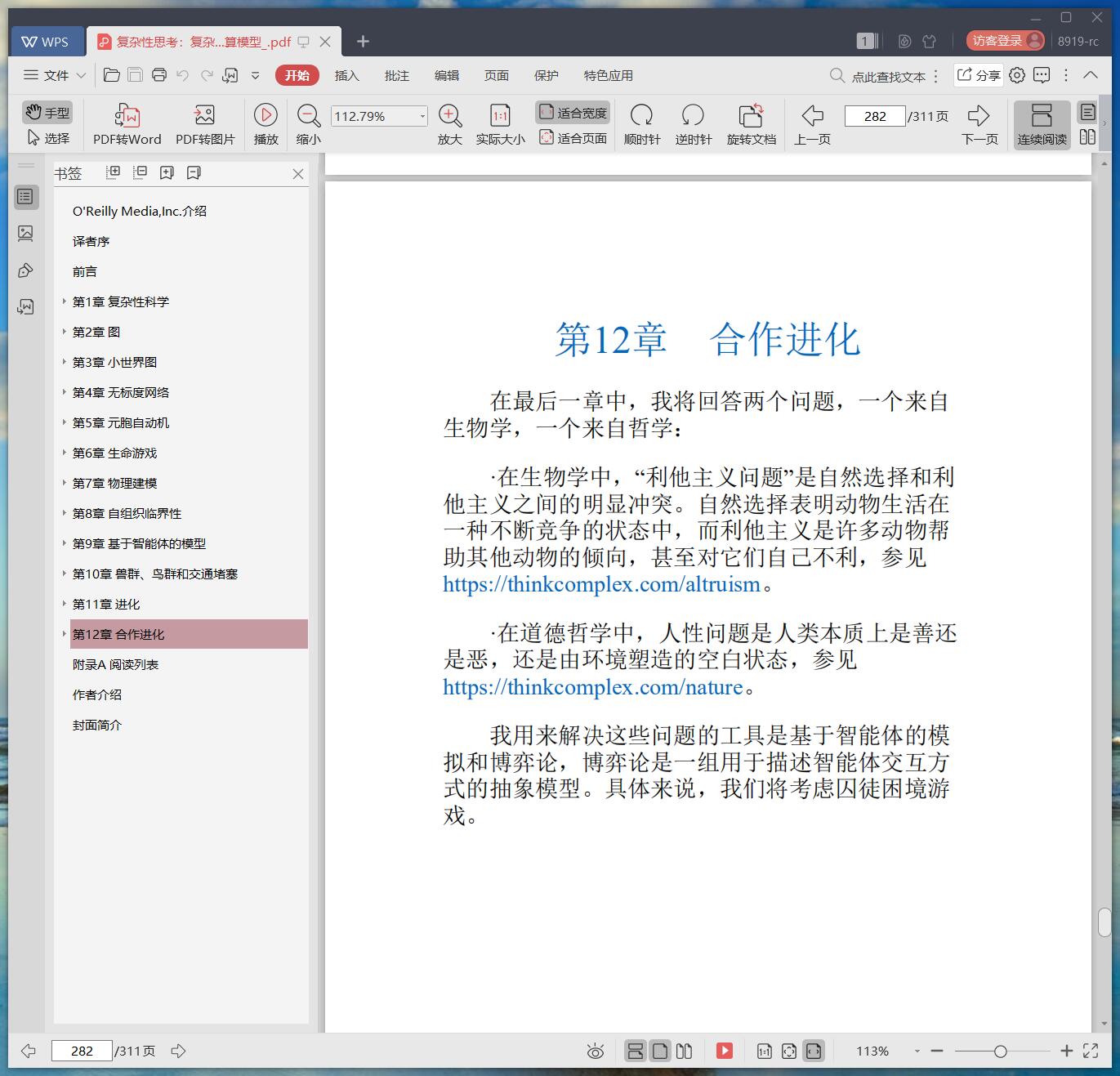This screenshot has width=1120, height=1076.
Task: Click the vertical scrollbar thumb
Action: (1104, 922)
